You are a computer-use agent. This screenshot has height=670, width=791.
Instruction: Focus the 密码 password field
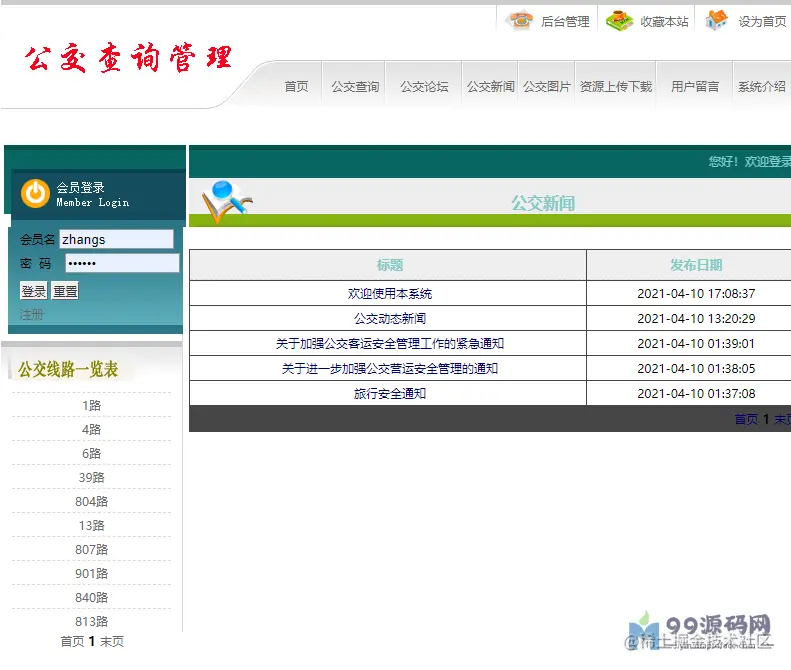coord(122,263)
